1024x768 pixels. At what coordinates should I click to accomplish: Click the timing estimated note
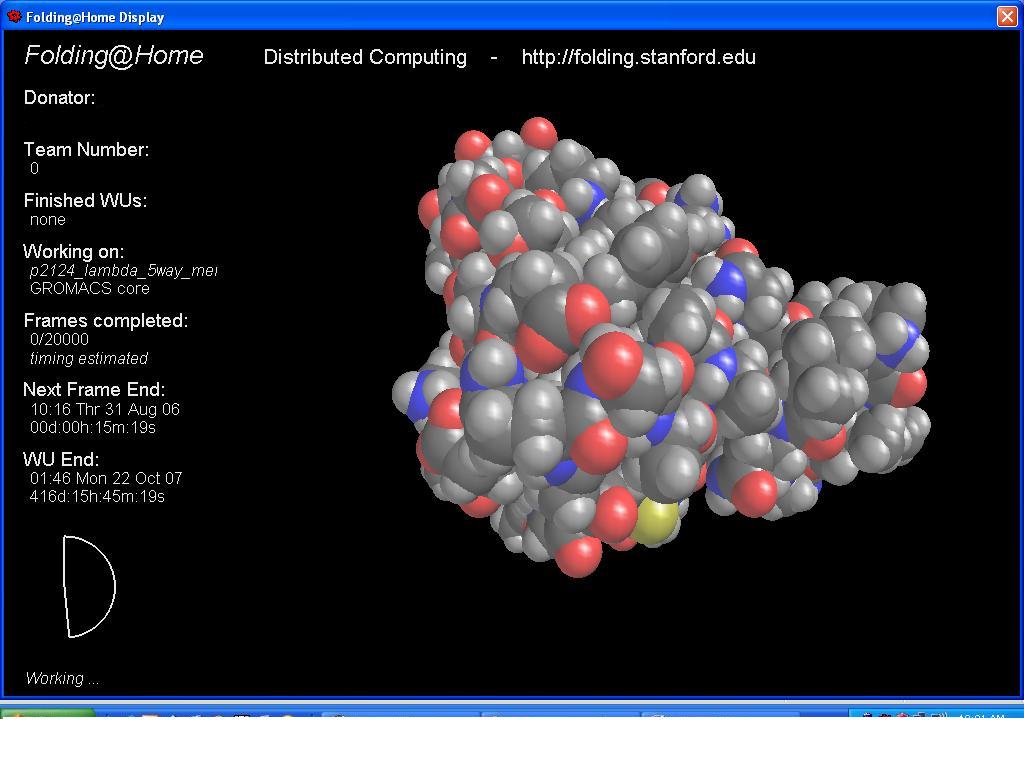click(x=89, y=359)
